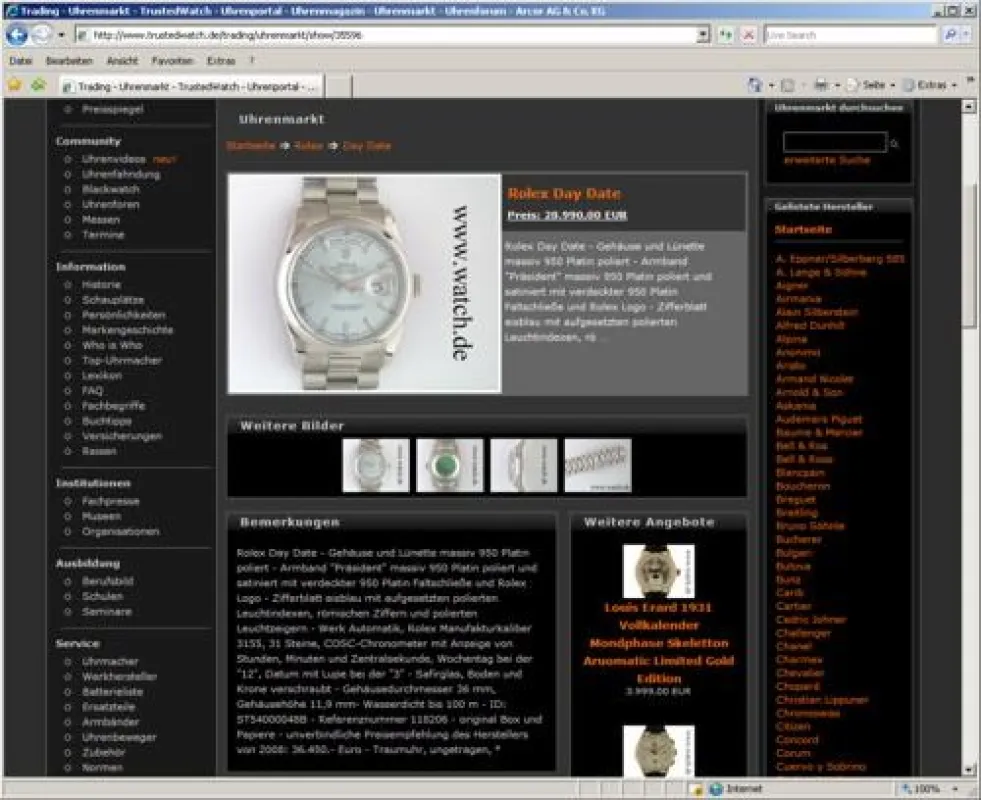This screenshot has height=800, width=981.
Task: Open Fachpresse under Institutionen
Action: (x=111, y=501)
